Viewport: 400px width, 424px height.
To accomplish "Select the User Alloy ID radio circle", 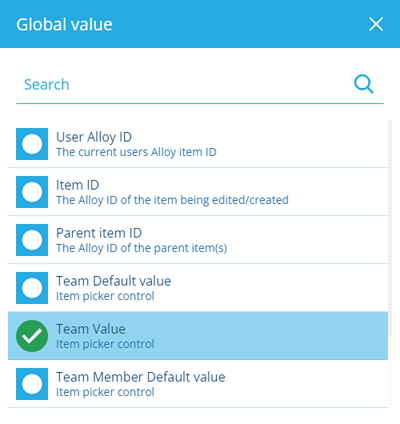I will coord(32,144).
